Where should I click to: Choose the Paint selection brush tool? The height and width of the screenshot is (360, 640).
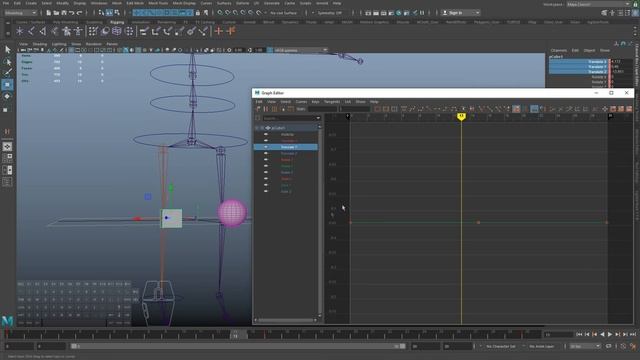(7, 73)
